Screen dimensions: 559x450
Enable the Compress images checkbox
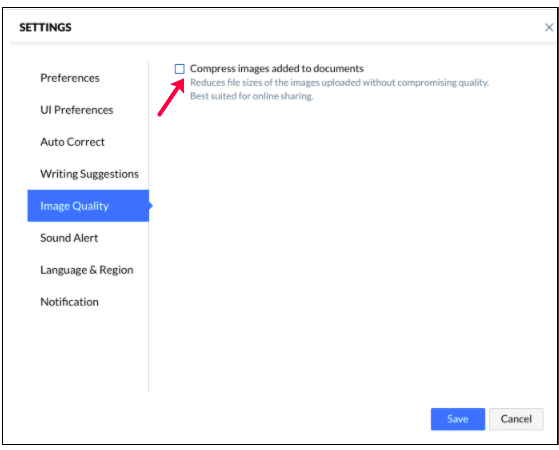[180, 69]
